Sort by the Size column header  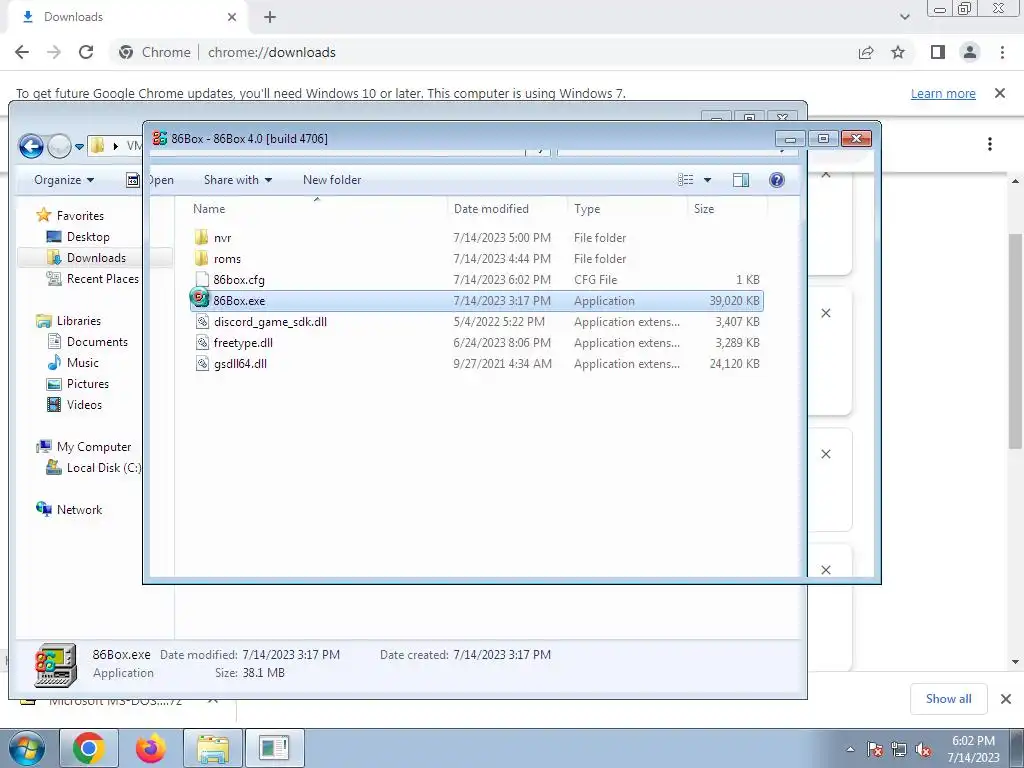[x=727, y=208]
